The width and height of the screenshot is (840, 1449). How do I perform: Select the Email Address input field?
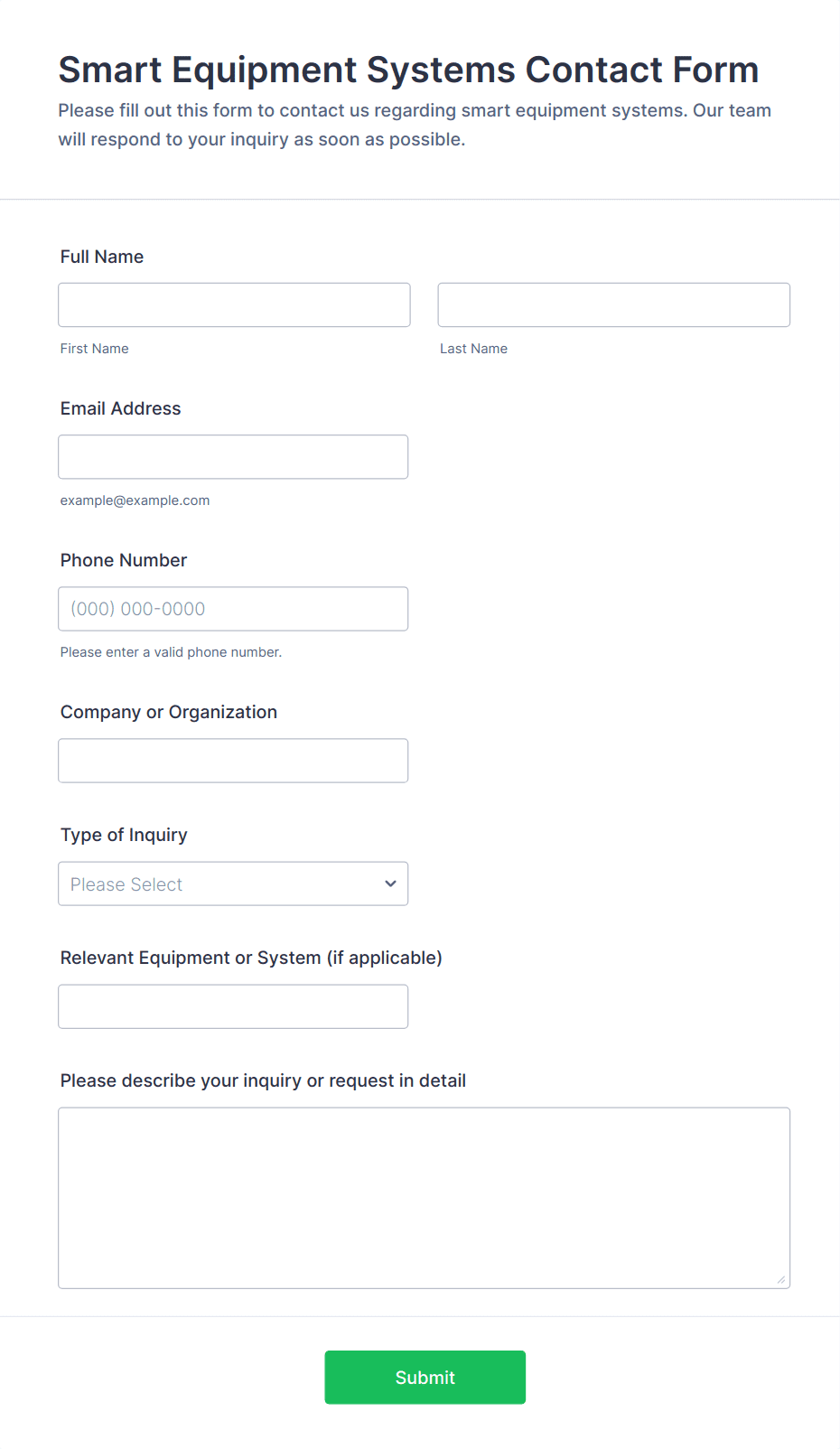(233, 457)
